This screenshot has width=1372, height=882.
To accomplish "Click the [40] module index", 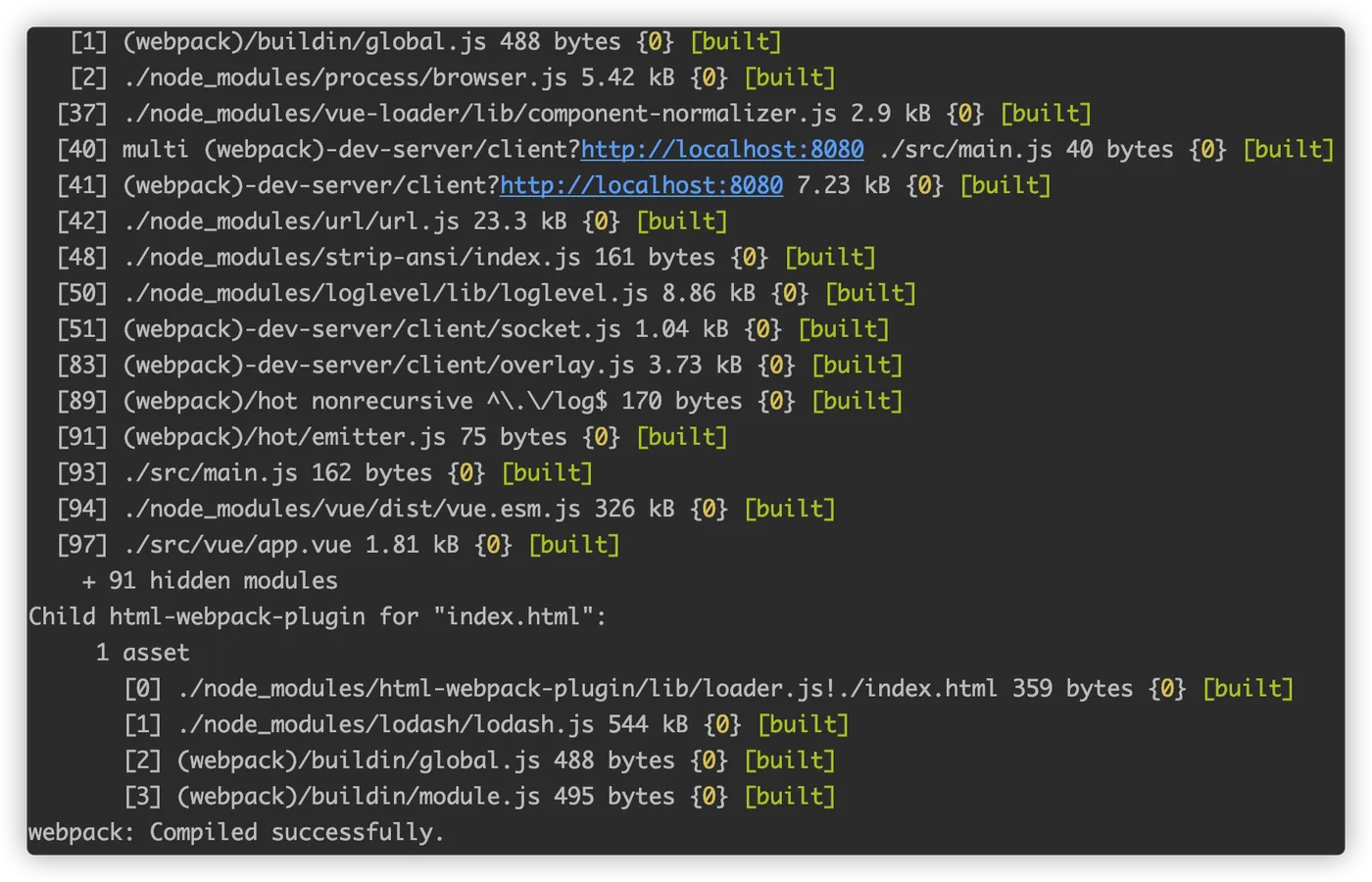I will point(82,149).
